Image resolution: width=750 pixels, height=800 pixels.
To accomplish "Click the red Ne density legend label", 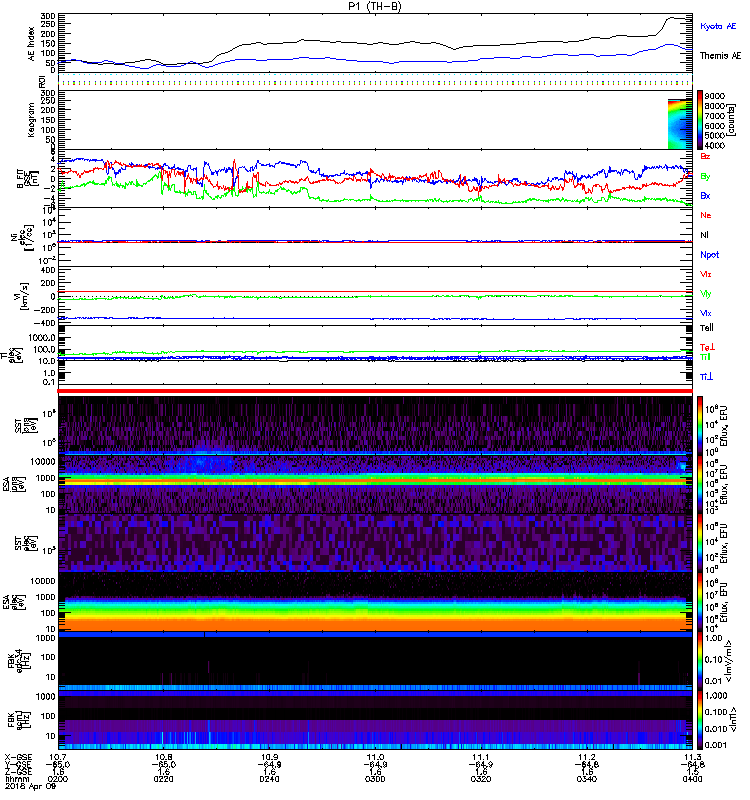I will pyautogui.click(x=706, y=215).
